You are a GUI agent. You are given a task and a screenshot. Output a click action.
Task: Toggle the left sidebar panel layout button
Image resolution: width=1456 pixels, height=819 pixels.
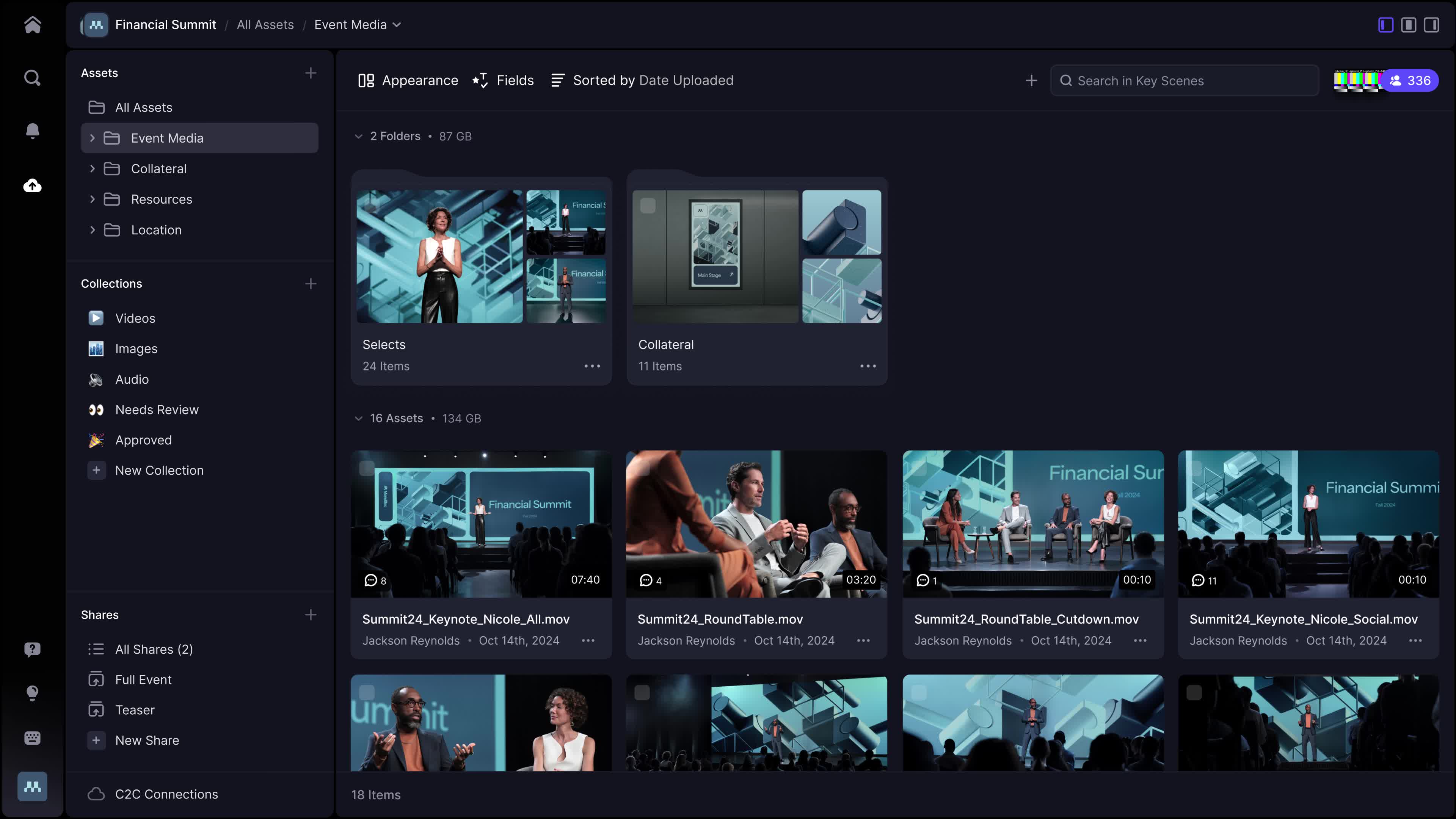point(1385,25)
